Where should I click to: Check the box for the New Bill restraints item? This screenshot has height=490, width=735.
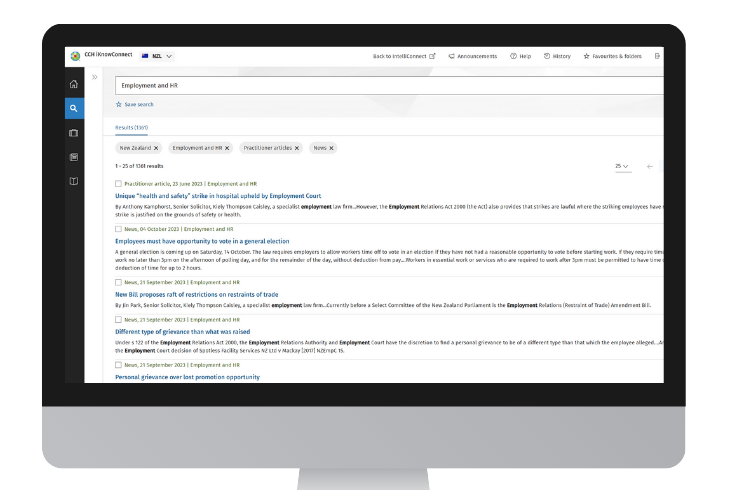coord(118,282)
